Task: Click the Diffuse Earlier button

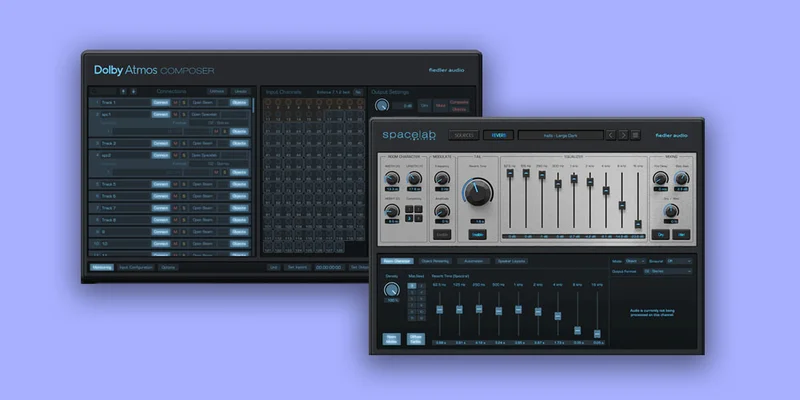Action: pos(416,339)
